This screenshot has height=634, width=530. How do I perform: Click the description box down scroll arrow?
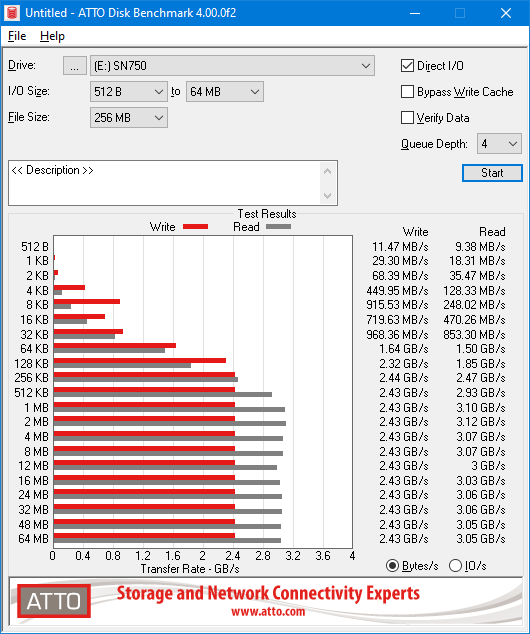(327, 196)
